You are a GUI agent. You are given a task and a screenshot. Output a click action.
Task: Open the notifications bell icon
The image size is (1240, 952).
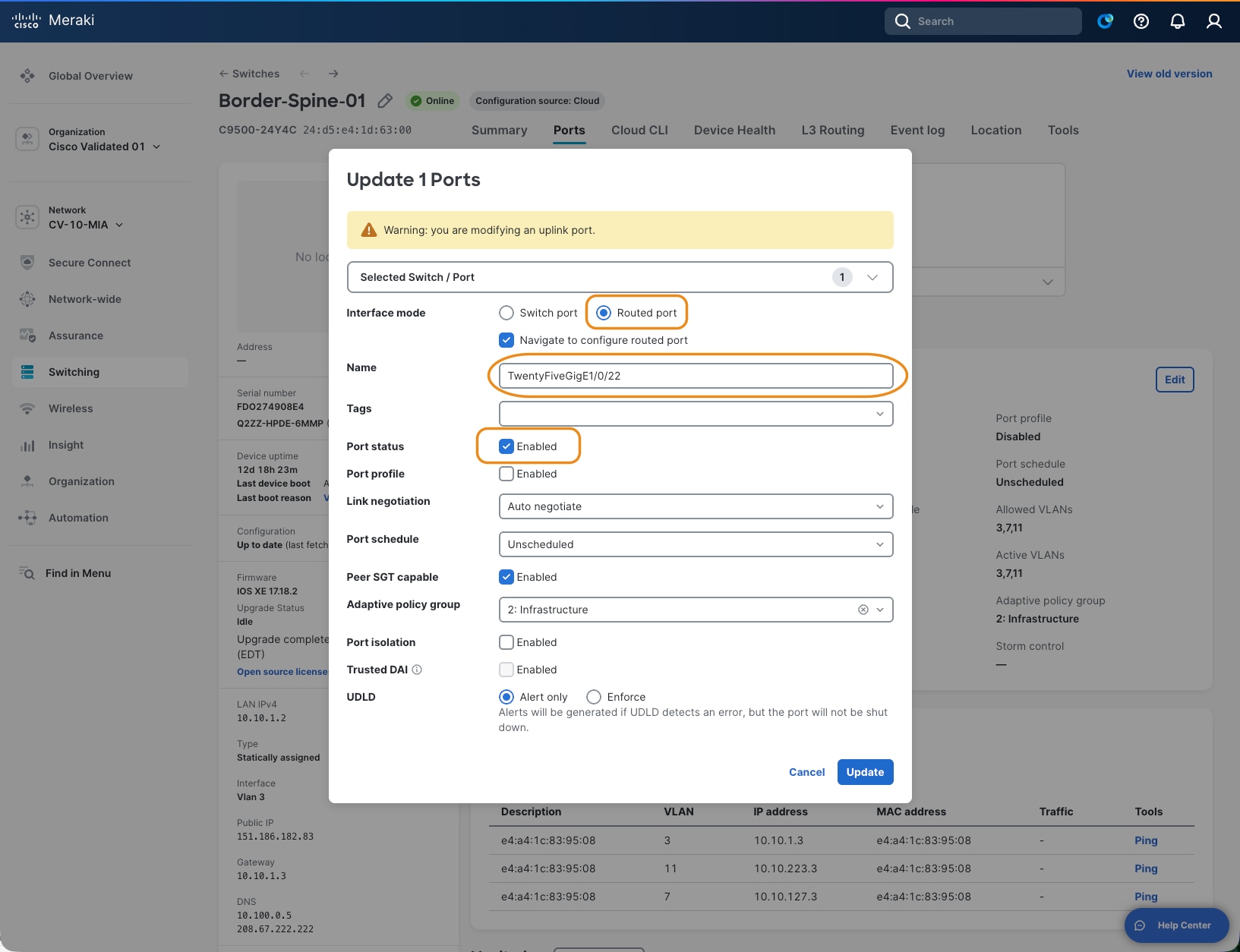point(1178,21)
